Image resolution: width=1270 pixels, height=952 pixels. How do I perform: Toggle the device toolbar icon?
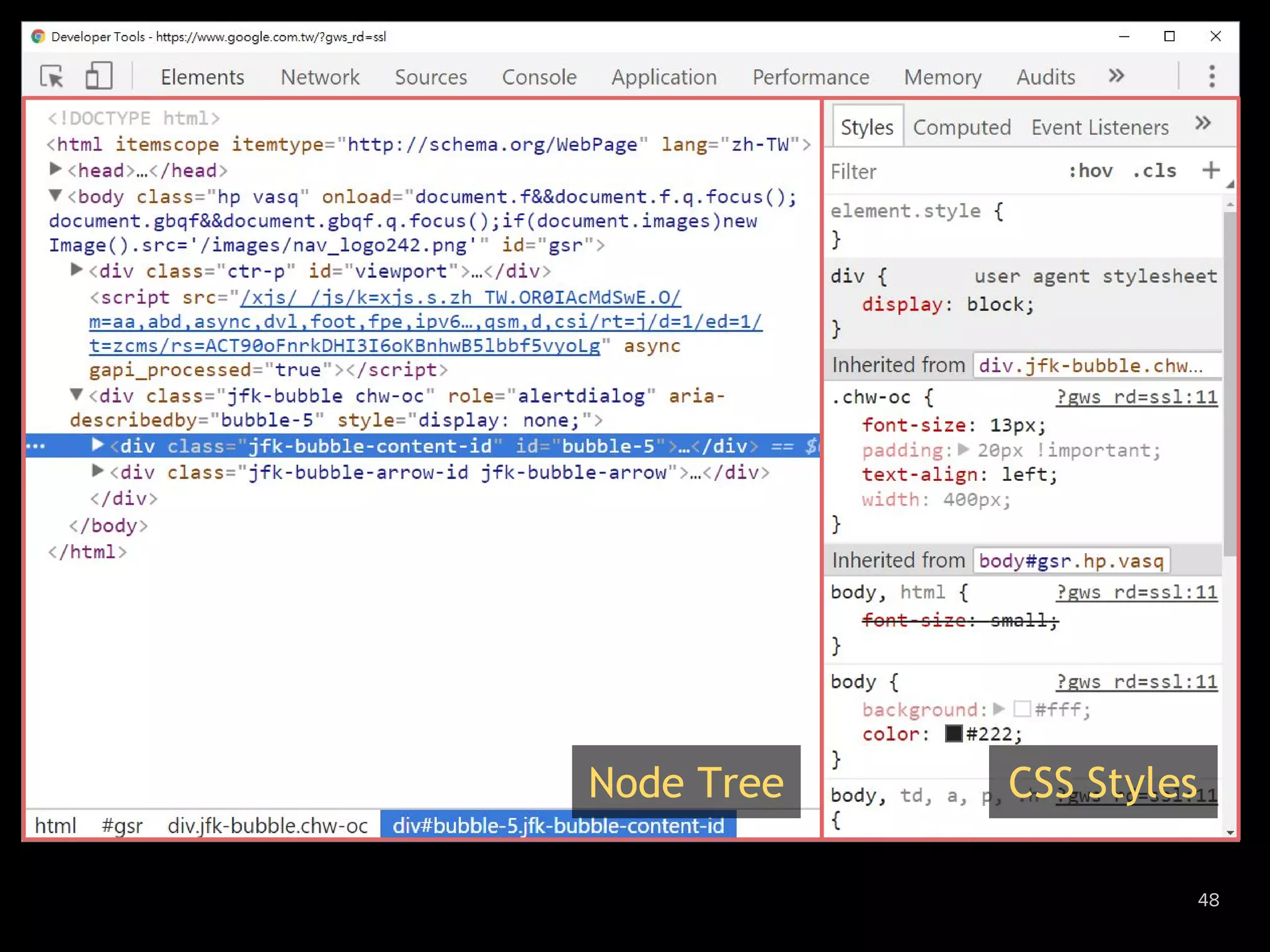click(99, 76)
